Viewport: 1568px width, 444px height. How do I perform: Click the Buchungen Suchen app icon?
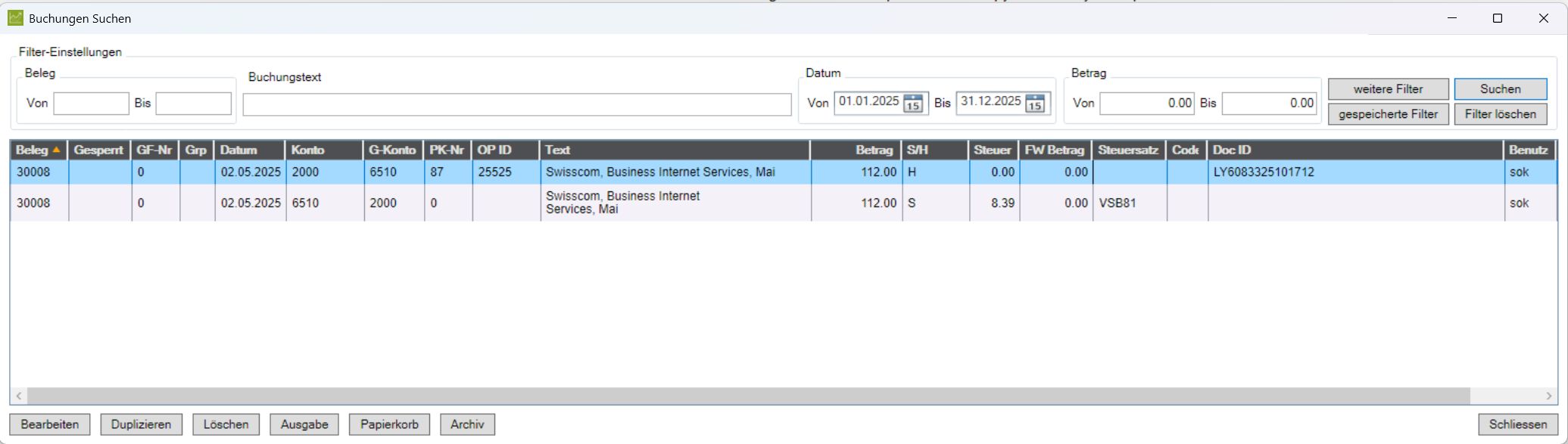point(15,18)
